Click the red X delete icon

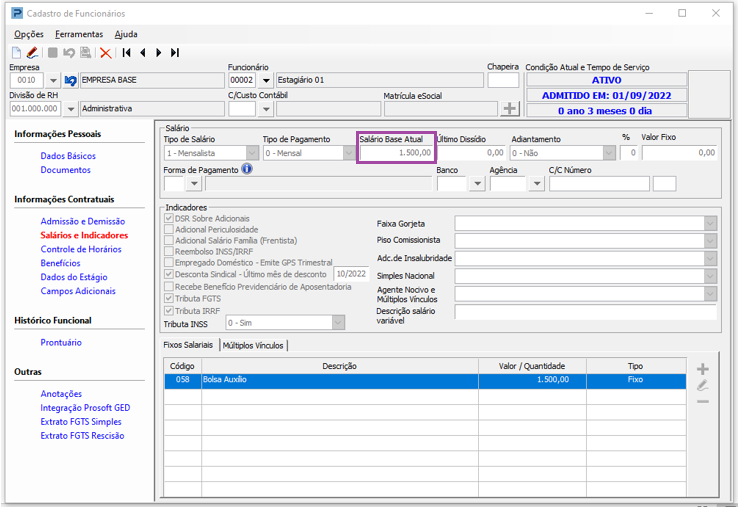click(x=105, y=52)
